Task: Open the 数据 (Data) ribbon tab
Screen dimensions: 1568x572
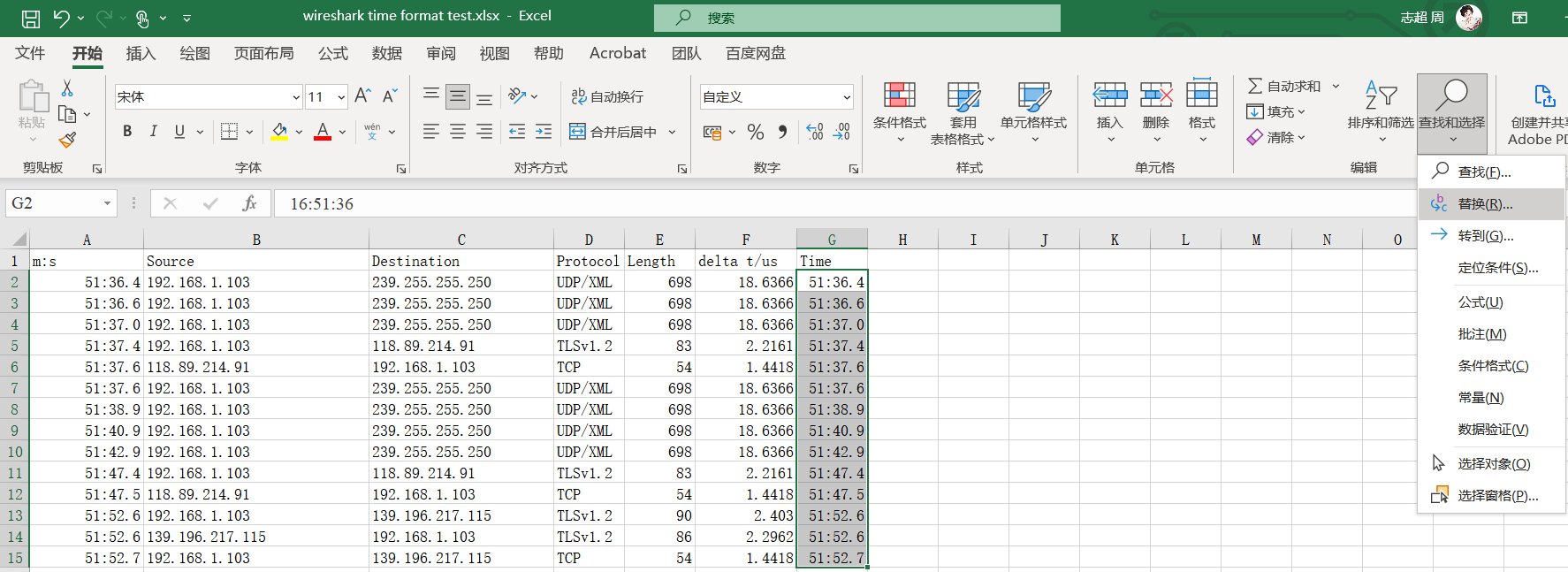Action: tap(387, 53)
